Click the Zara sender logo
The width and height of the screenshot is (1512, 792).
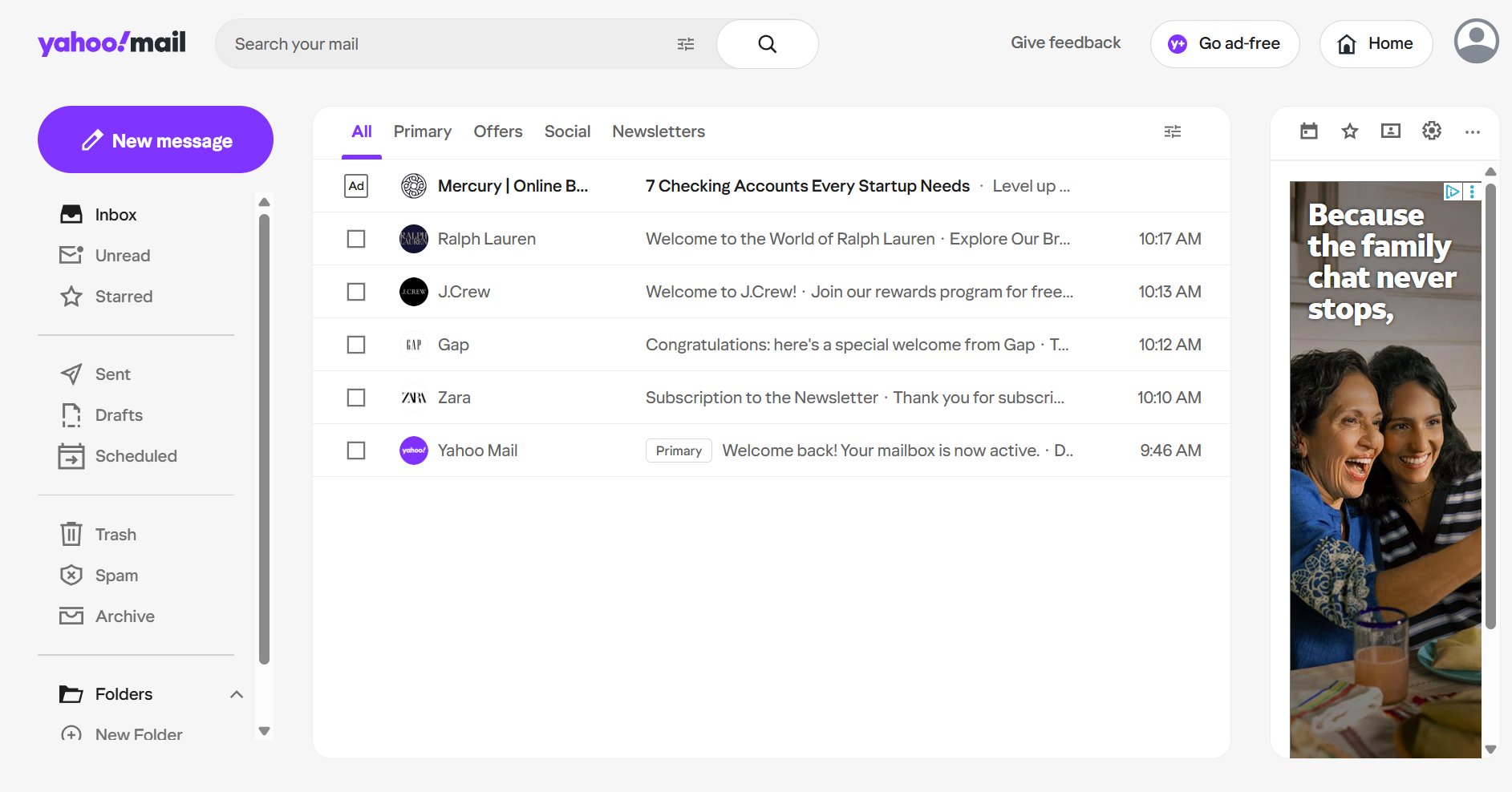pyautogui.click(x=414, y=398)
